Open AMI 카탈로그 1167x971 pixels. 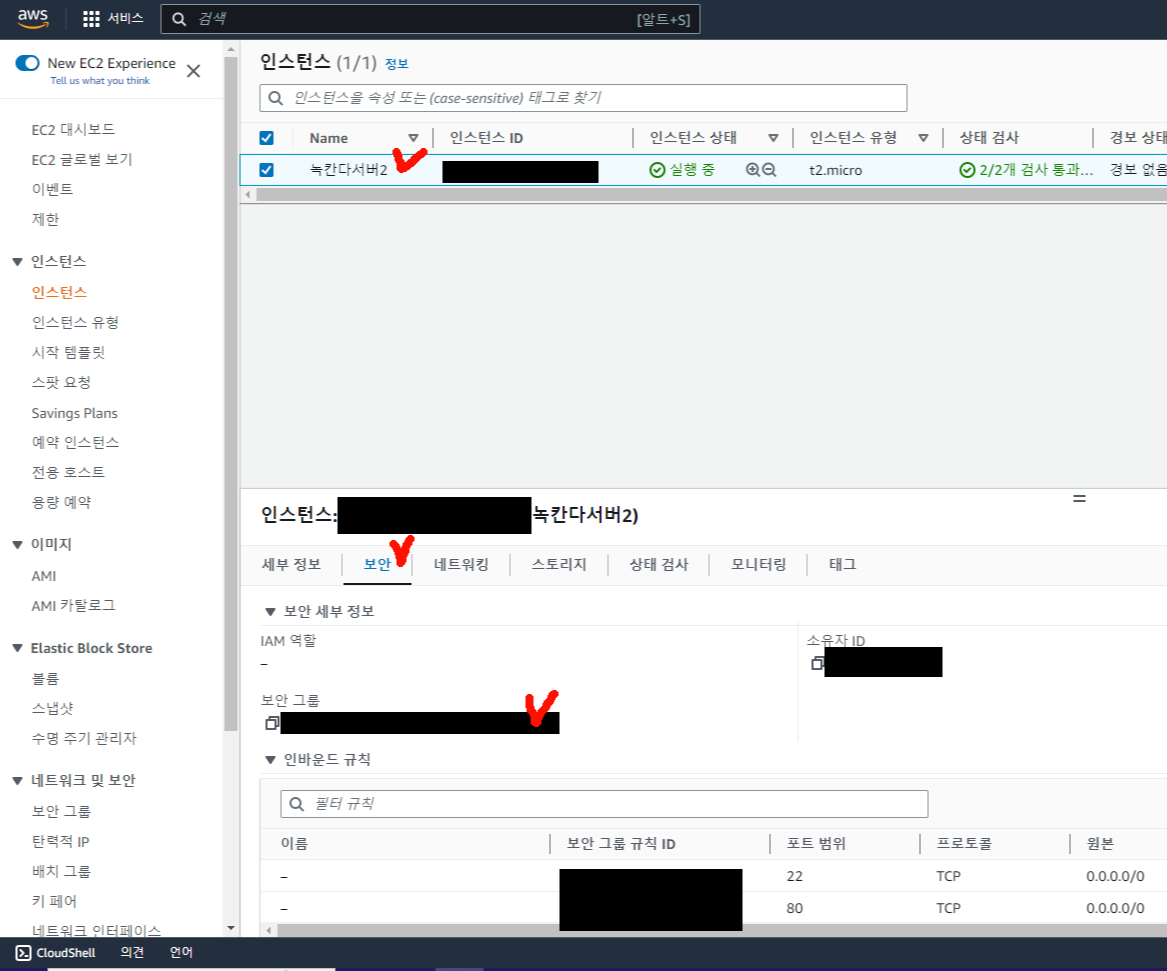pos(74,606)
